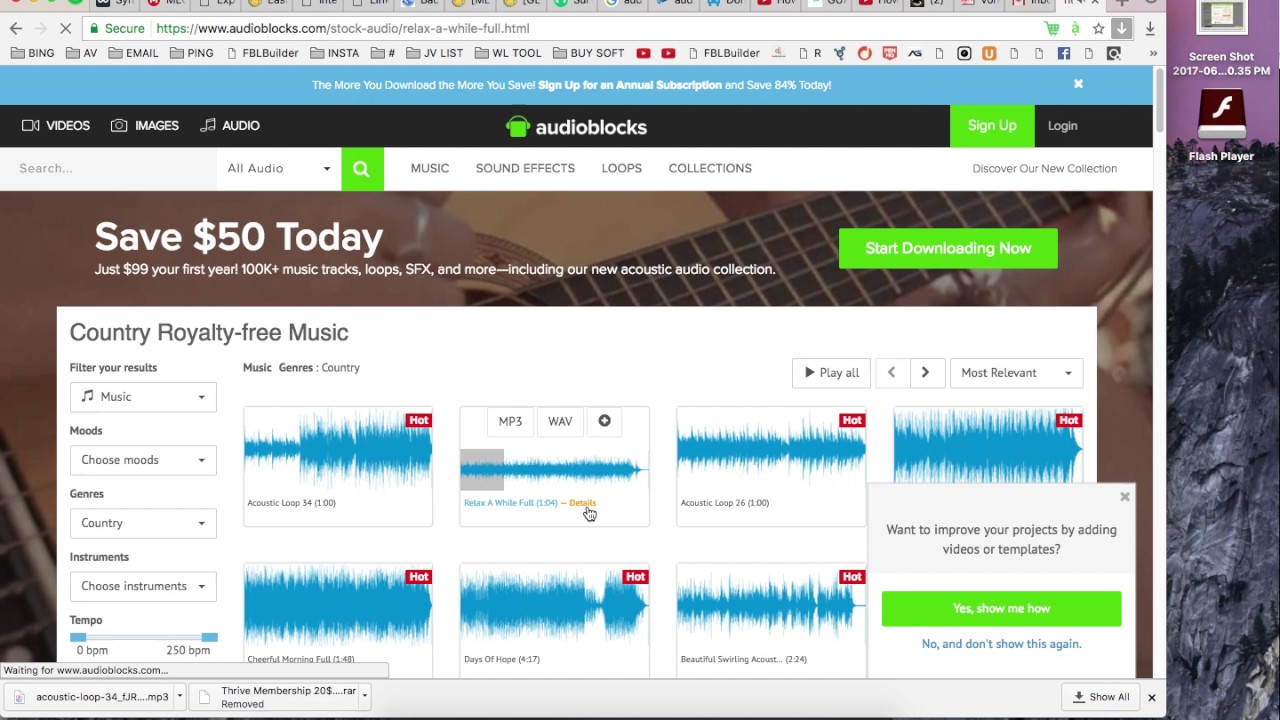This screenshot has height=720, width=1280.
Task: Play the Cheerful Morning Full waveform
Action: click(338, 607)
